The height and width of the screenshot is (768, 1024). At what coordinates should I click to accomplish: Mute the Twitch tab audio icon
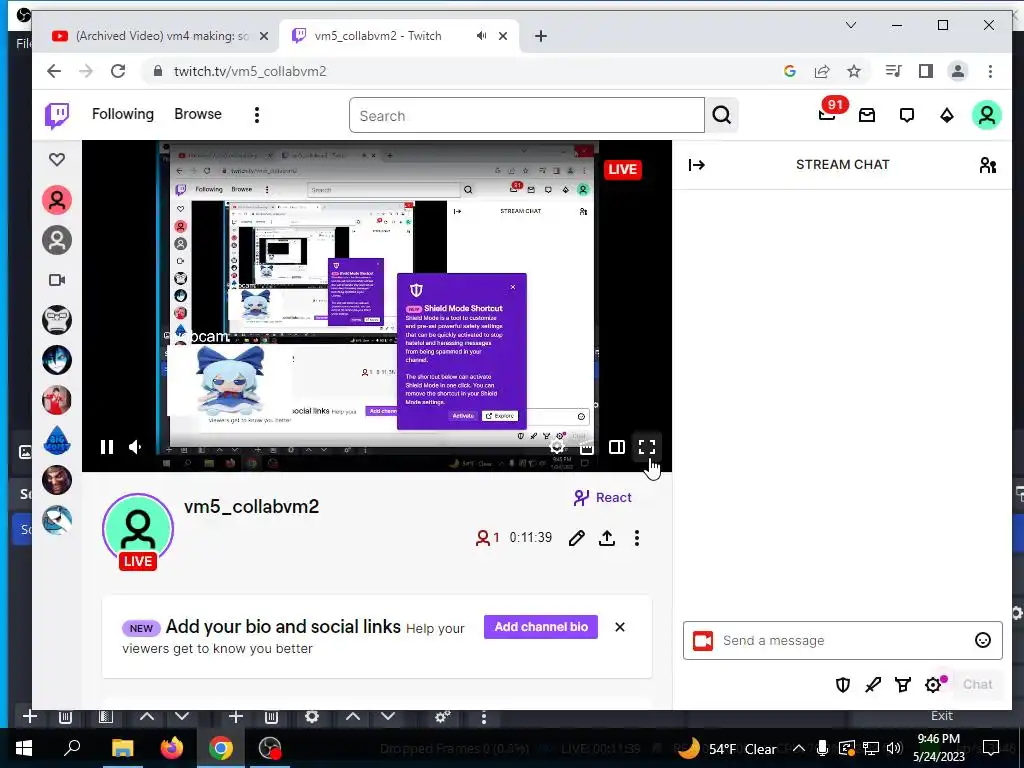point(481,36)
